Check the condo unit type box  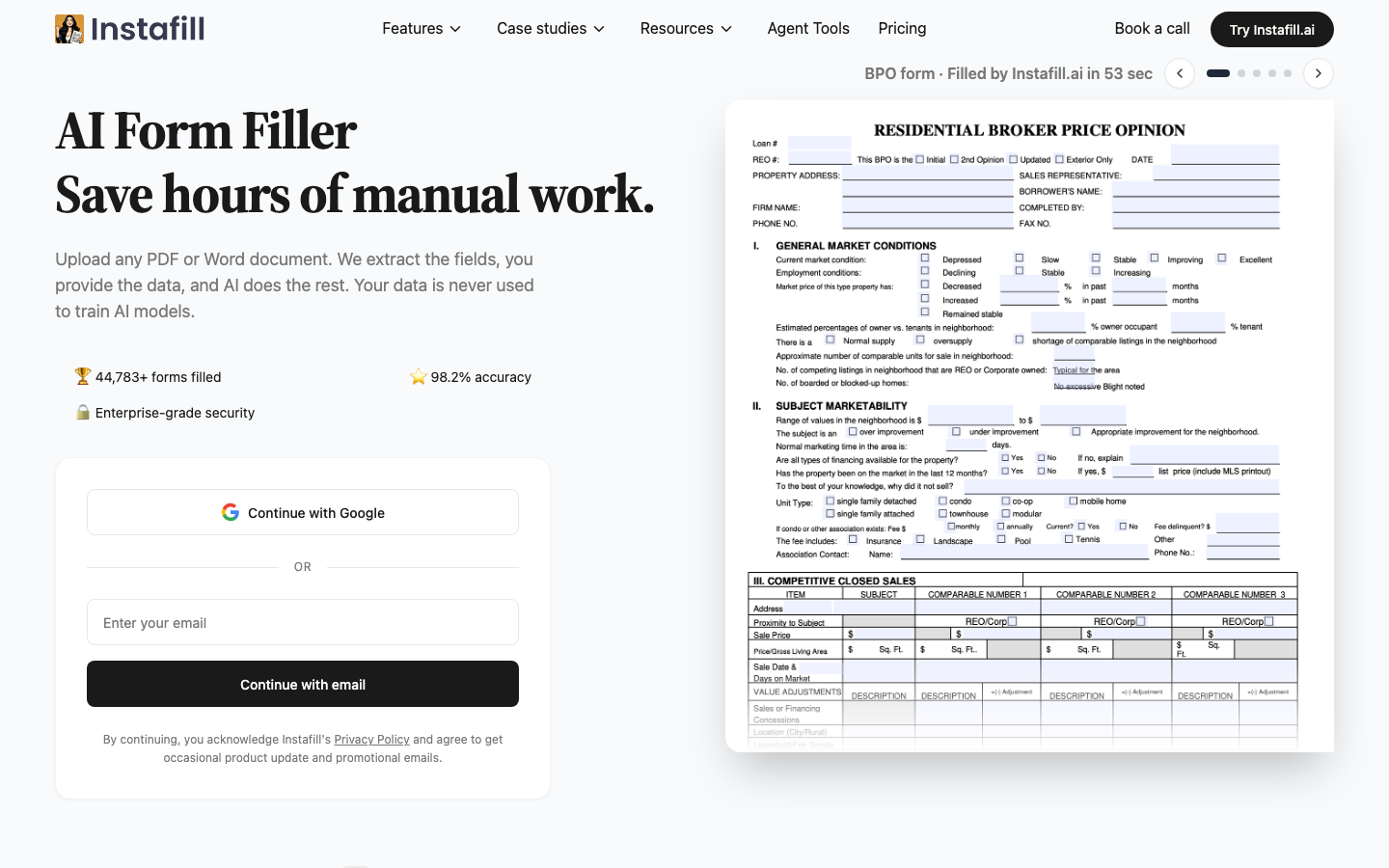coord(942,501)
